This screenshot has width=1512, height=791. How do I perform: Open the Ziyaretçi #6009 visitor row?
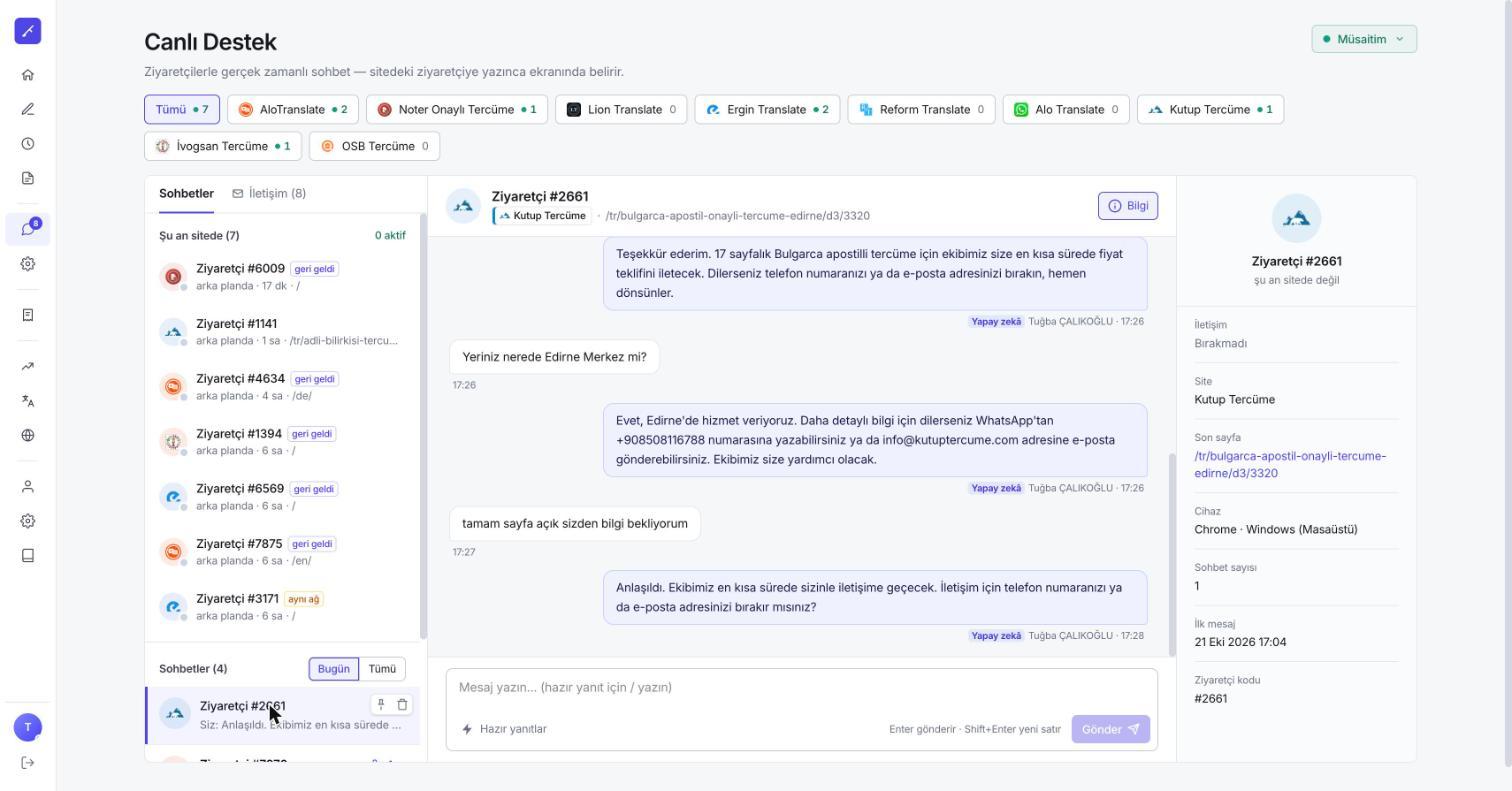click(x=284, y=277)
